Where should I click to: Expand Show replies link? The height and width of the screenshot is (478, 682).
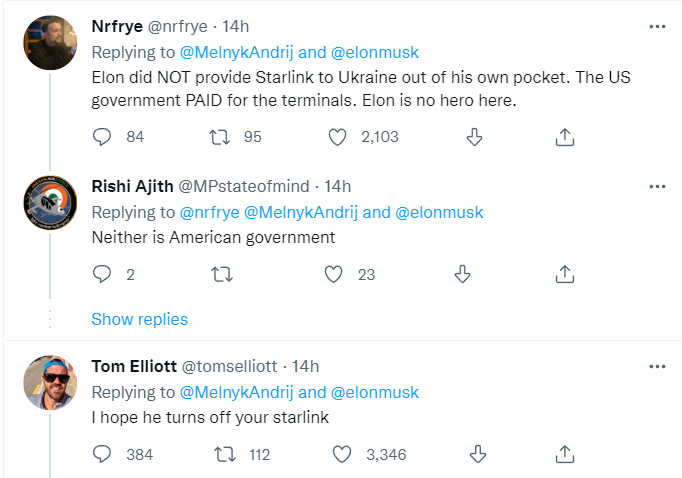139,319
